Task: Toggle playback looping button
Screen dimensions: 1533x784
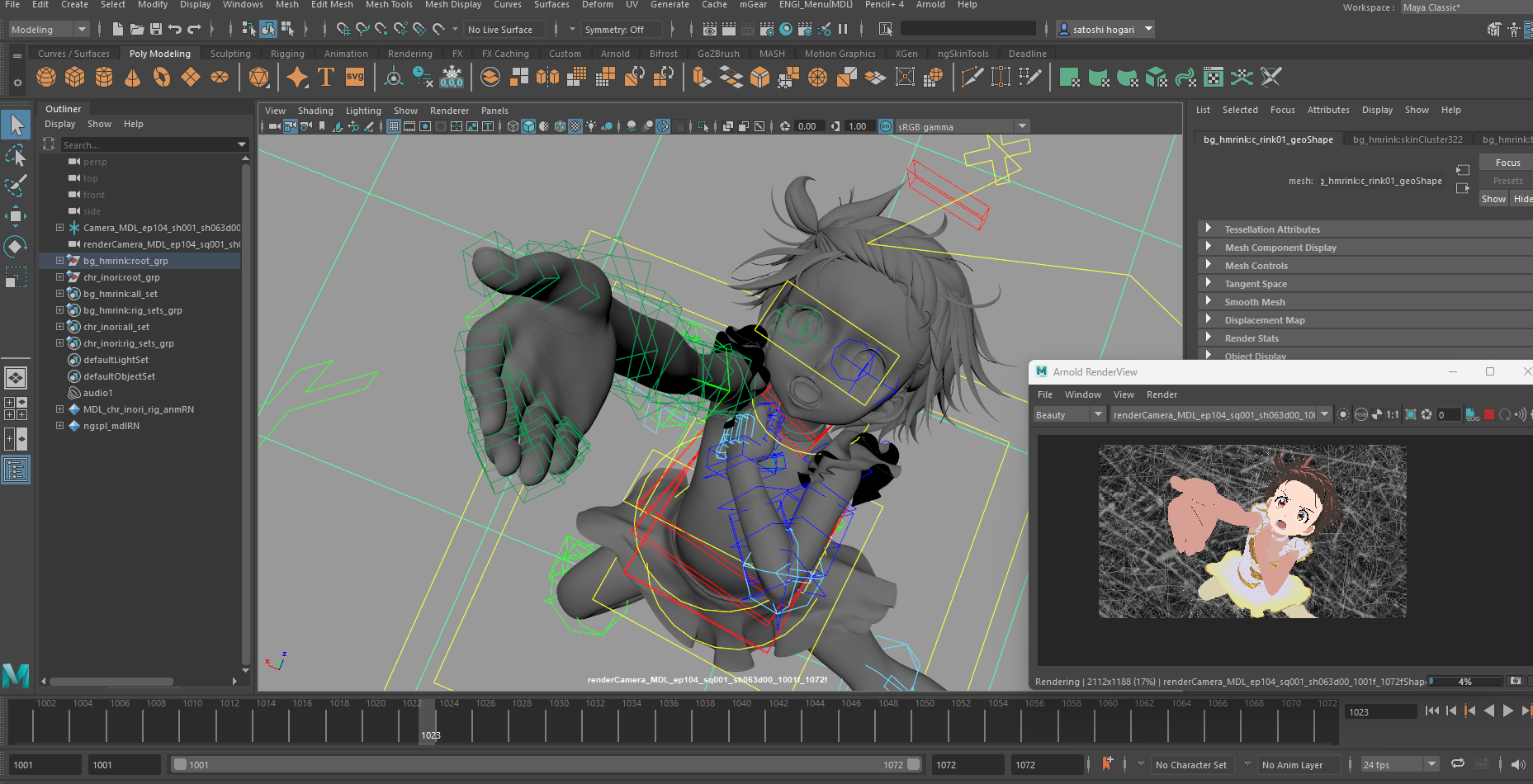Action: point(1458,764)
